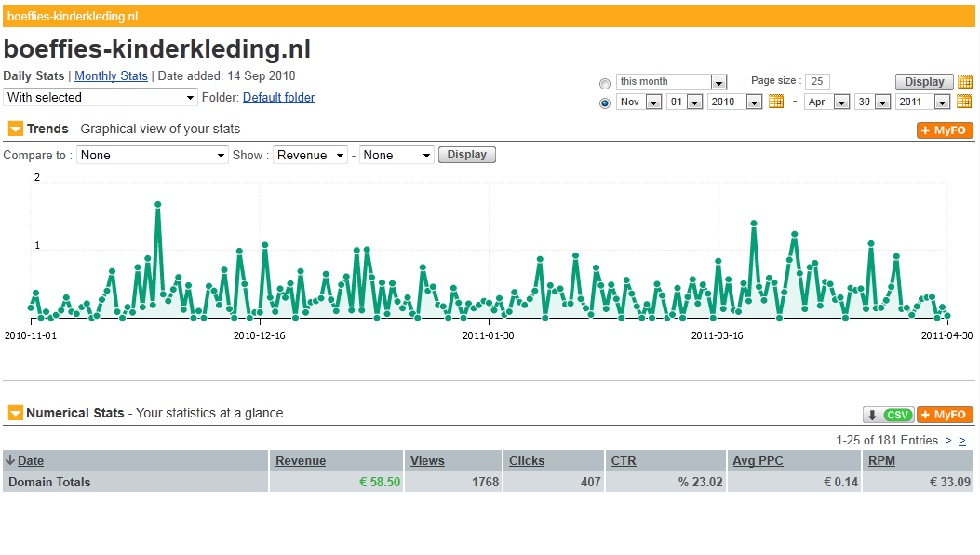Viewport: 980px width, 555px height.
Task: Click the boeffies-kinderkleding.nl page heading
Action: click(157, 49)
